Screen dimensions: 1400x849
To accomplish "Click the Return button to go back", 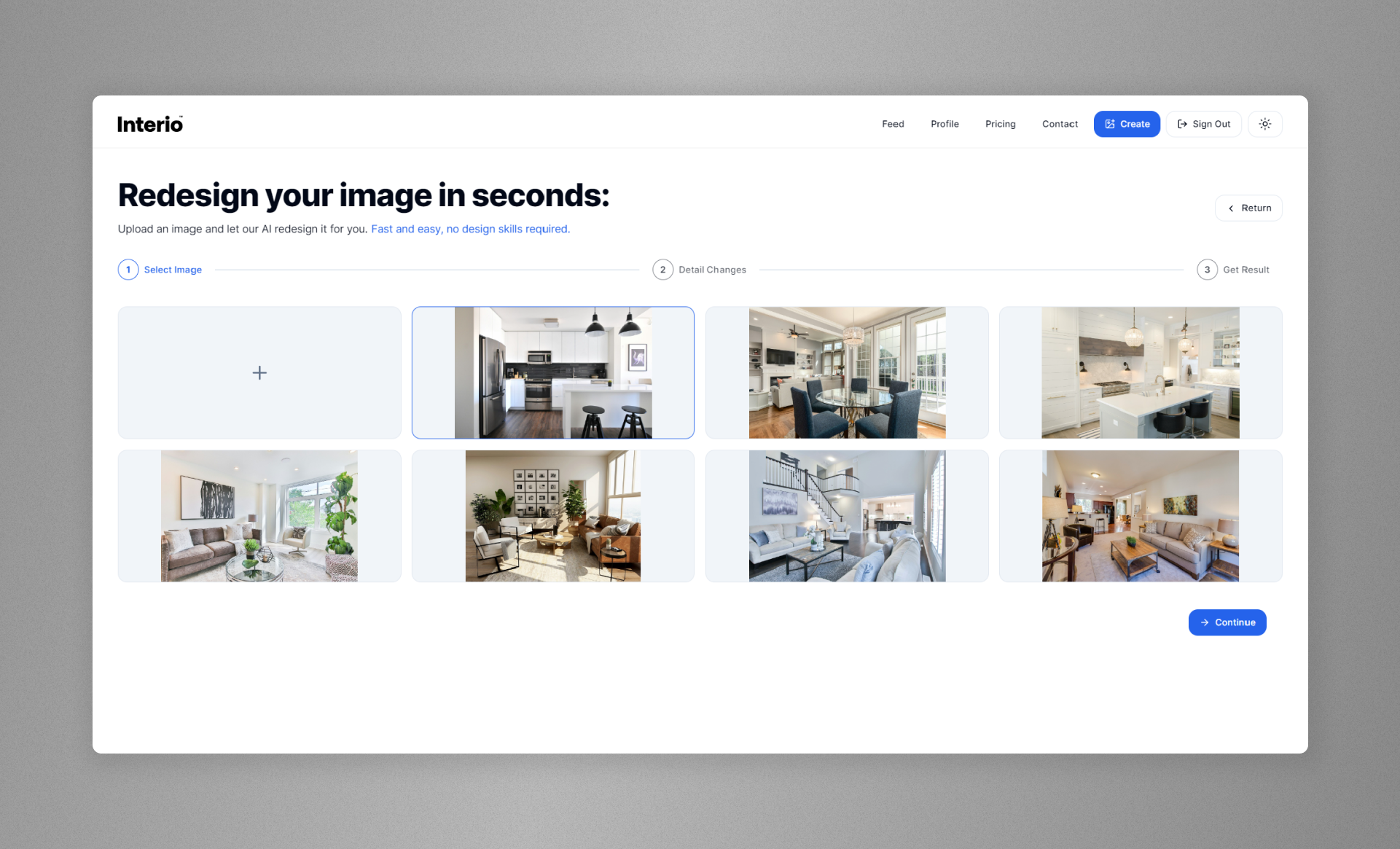I will point(1249,207).
